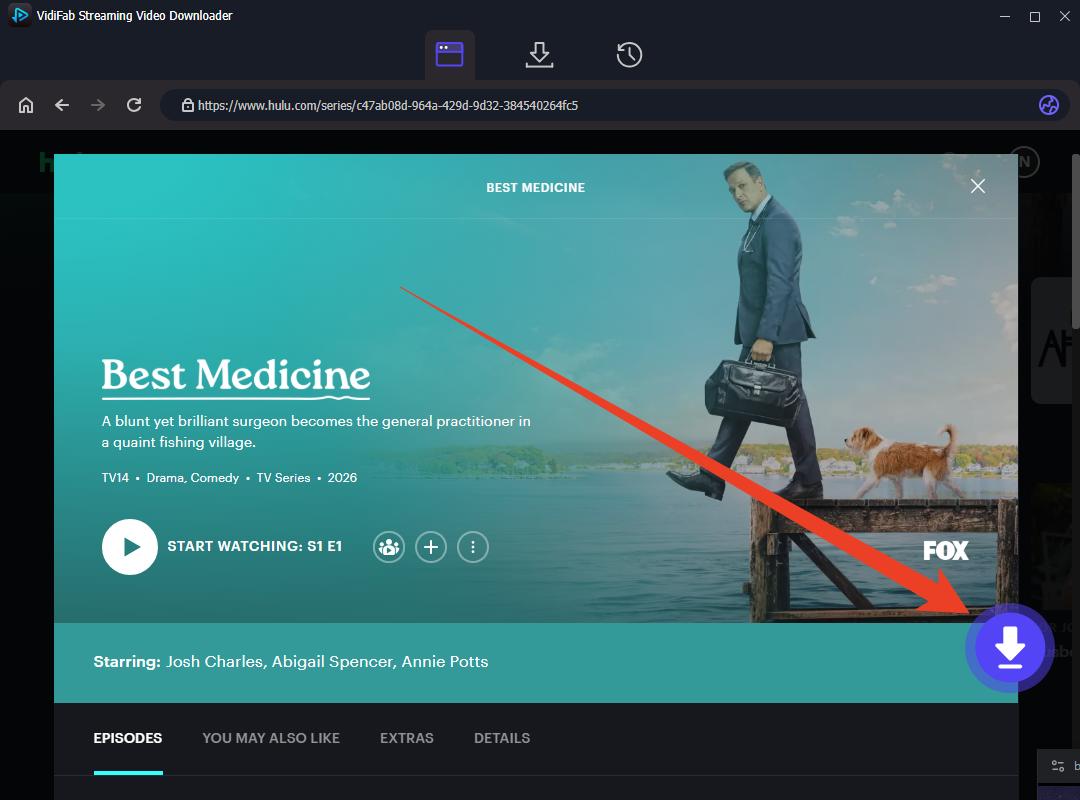This screenshot has height=800, width=1080.
Task: Close the Best Medicine details overlay
Action: 977,186
